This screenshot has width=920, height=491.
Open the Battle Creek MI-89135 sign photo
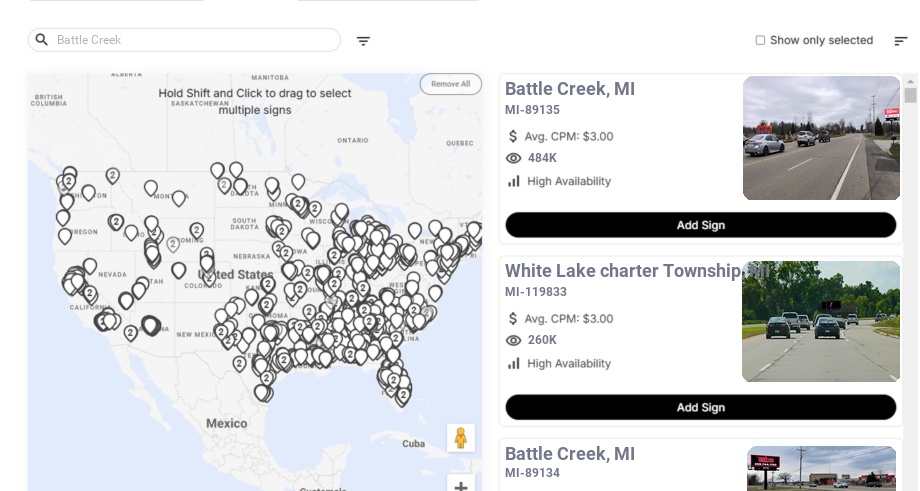coord(821,138)
